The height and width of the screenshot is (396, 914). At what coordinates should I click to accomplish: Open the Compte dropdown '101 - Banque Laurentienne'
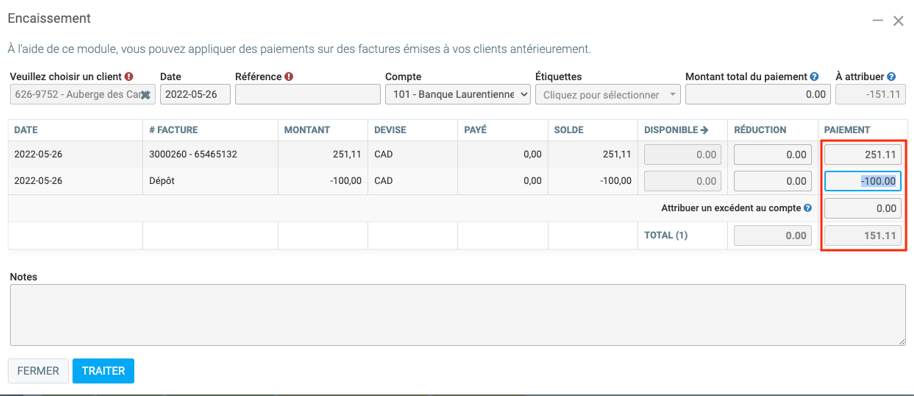458,94
